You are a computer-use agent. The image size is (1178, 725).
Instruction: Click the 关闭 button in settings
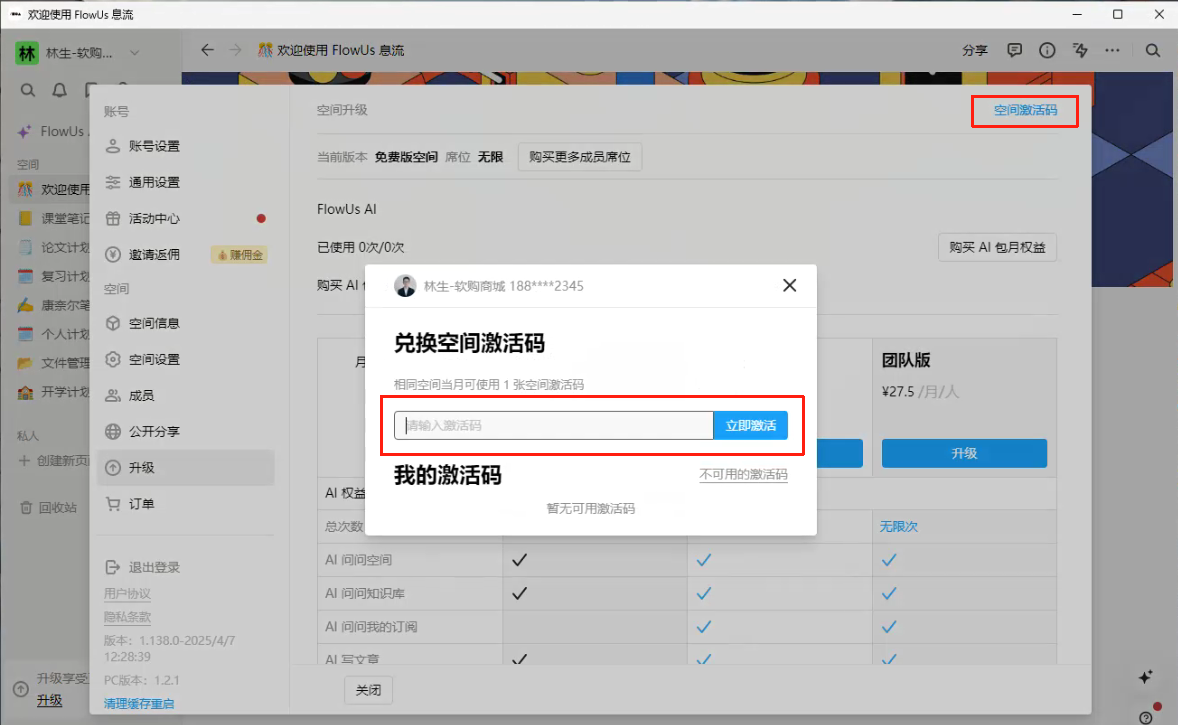(x=368, y=690)
